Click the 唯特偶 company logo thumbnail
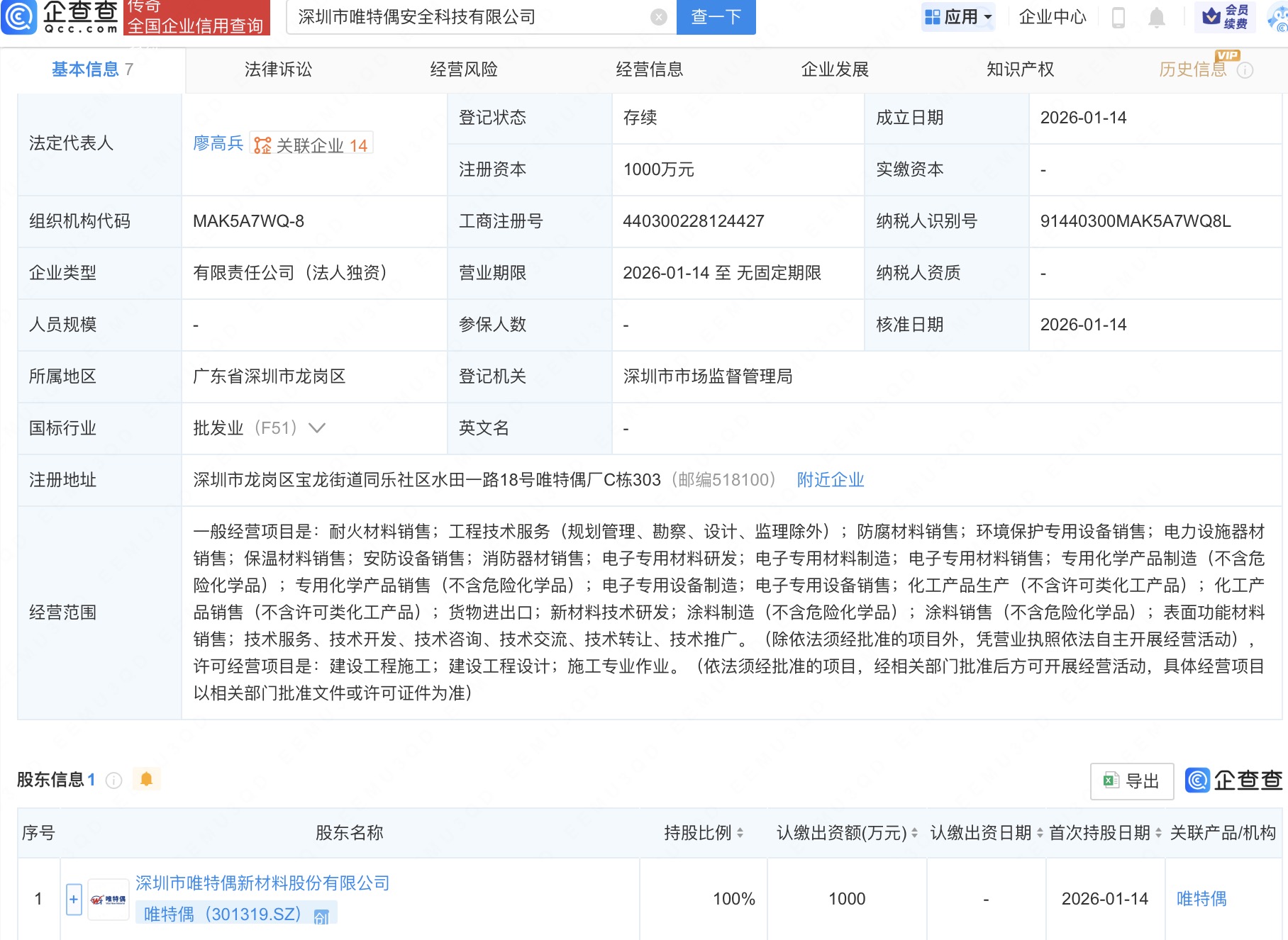The height and width of the screenshot is (940, 1288). (108, 898)
